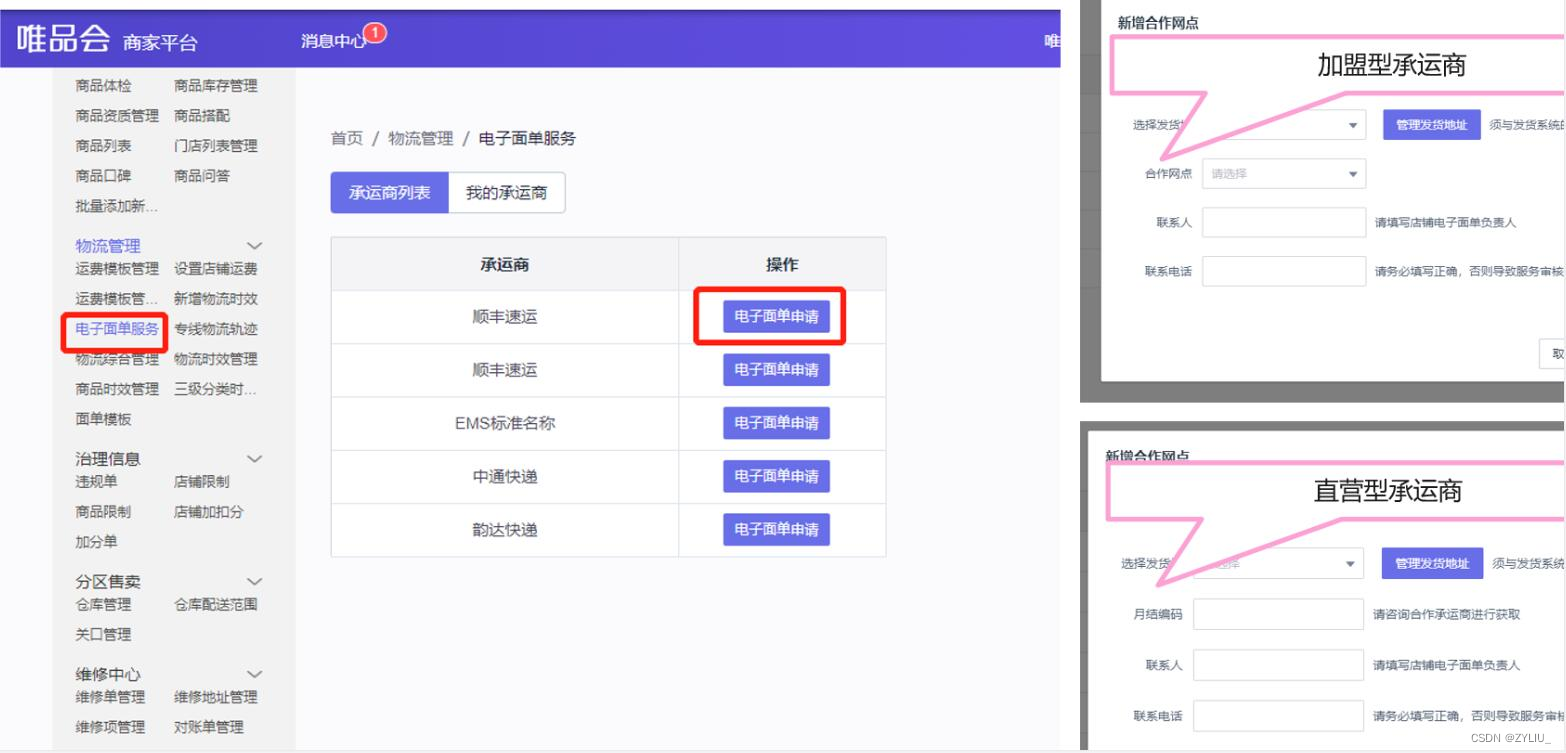Select the 韵达快递 carrier cell
Screen dimensions: 1566x753
click(x=505, y=529)
